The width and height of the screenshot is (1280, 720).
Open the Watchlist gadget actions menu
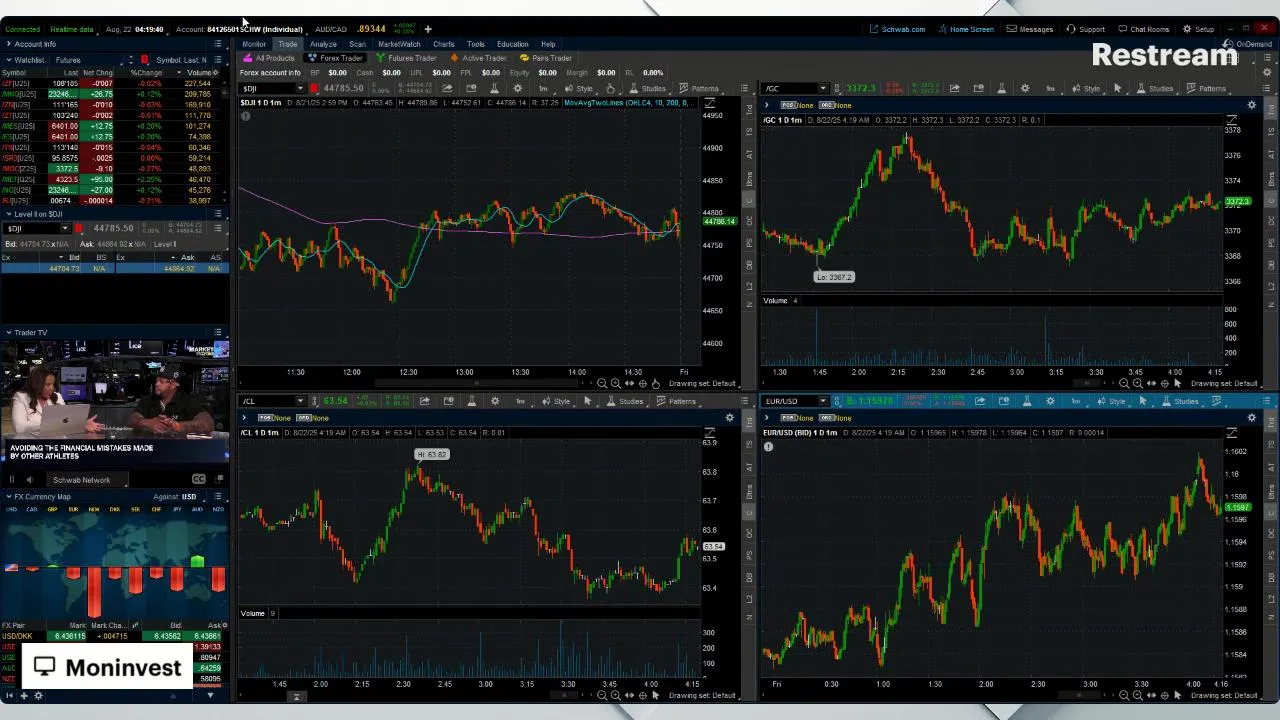(219, 60)
